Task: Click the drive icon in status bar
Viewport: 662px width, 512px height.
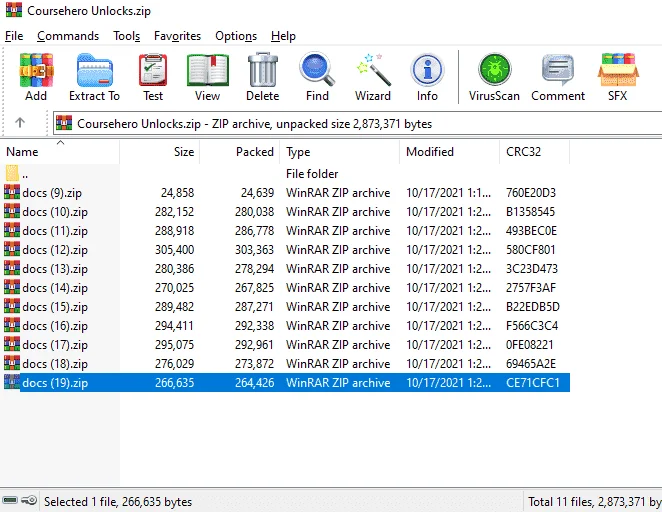Action: click(10, 501)
